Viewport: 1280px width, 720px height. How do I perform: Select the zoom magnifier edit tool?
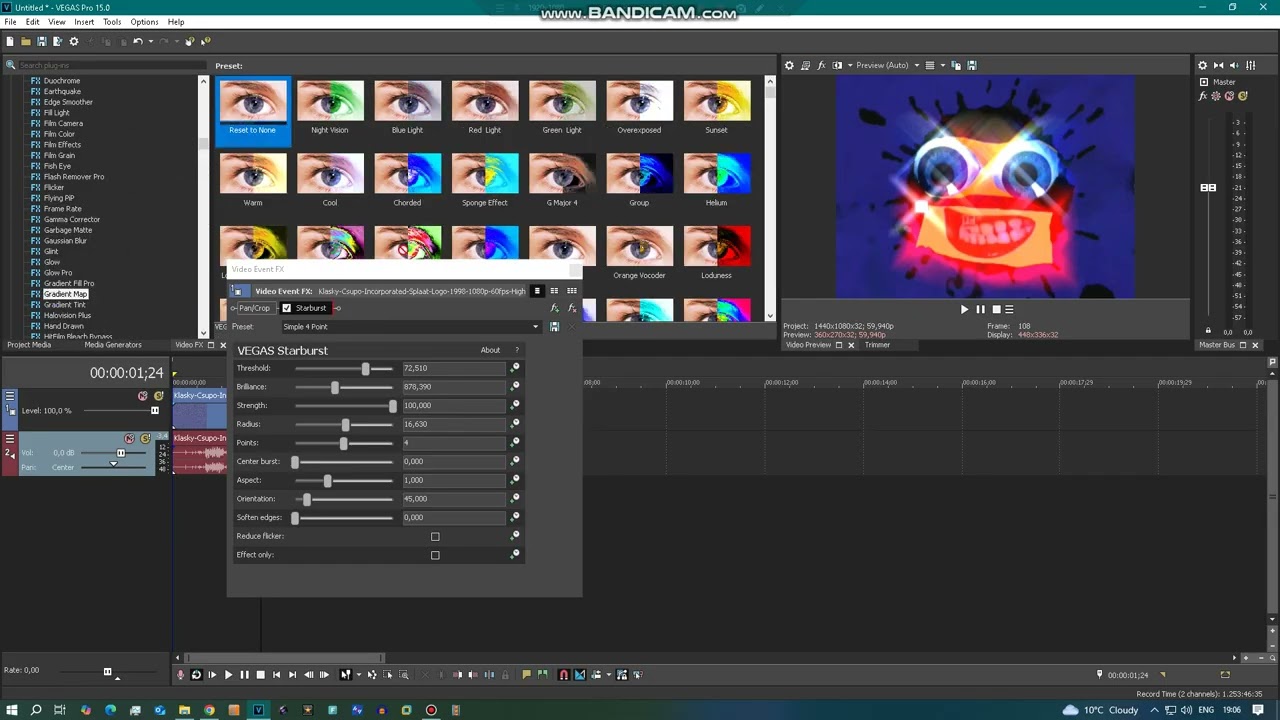[403, 675]
